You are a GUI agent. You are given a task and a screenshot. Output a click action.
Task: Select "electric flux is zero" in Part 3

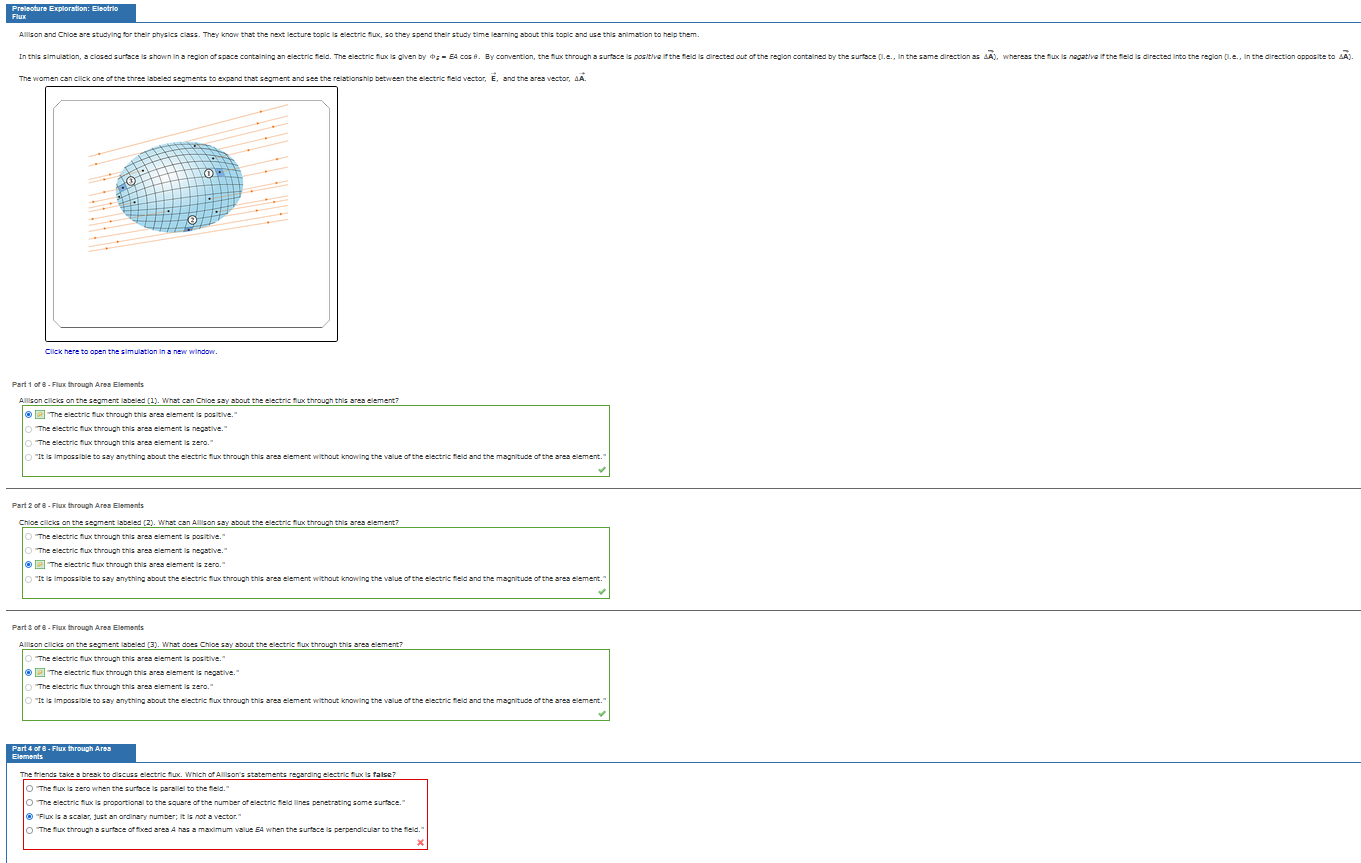26,687
